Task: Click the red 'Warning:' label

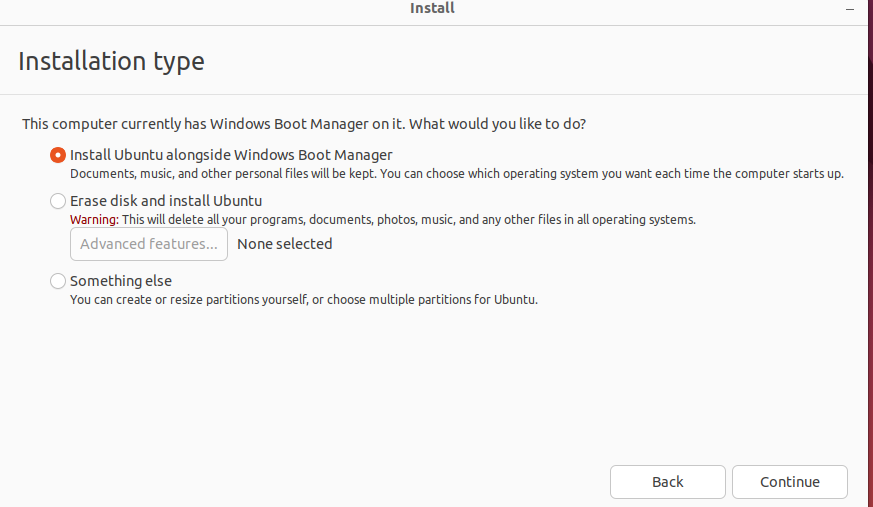Action: click(94, 220)
